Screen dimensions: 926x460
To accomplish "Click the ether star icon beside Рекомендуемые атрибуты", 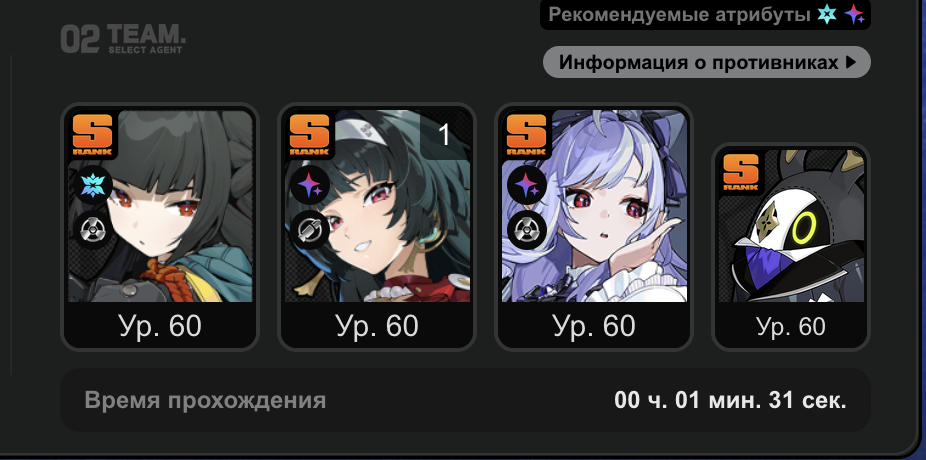I will [x=854, y=14].
